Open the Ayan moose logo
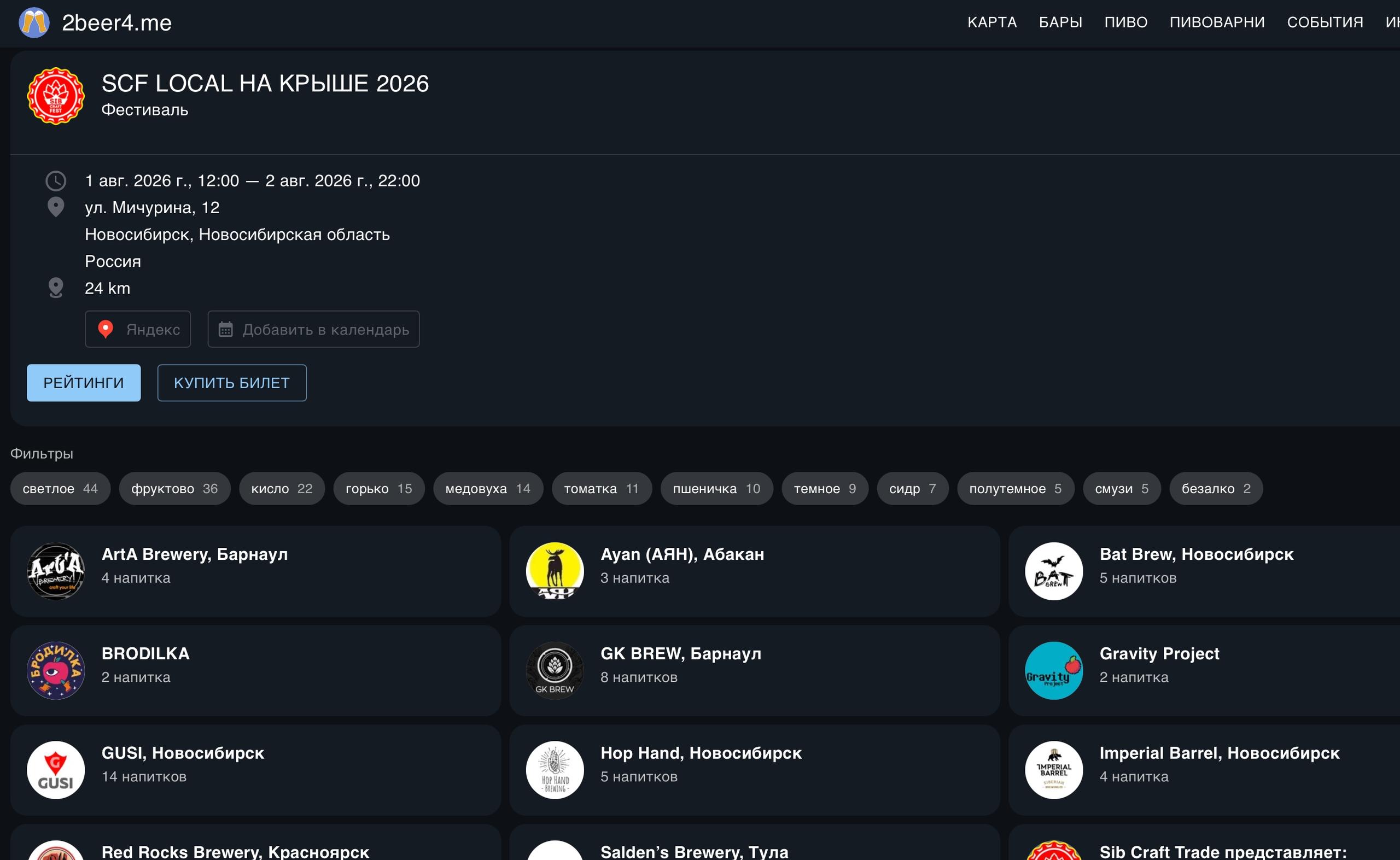Viewport: 1400px width, 860px height. 555,571
